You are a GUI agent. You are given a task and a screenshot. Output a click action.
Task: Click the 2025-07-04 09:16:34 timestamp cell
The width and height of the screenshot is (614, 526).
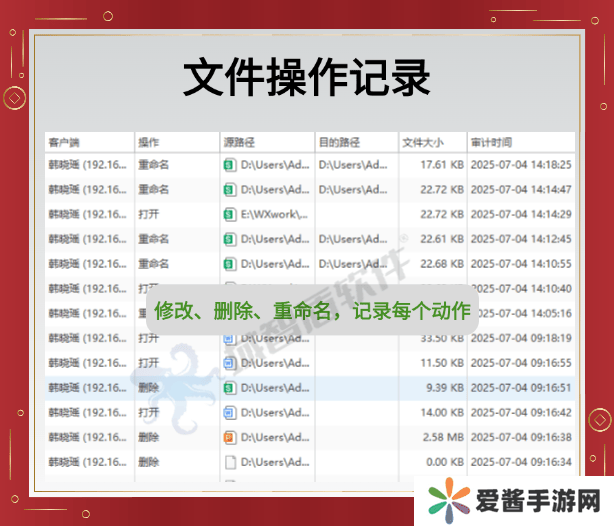pos(520,462)
